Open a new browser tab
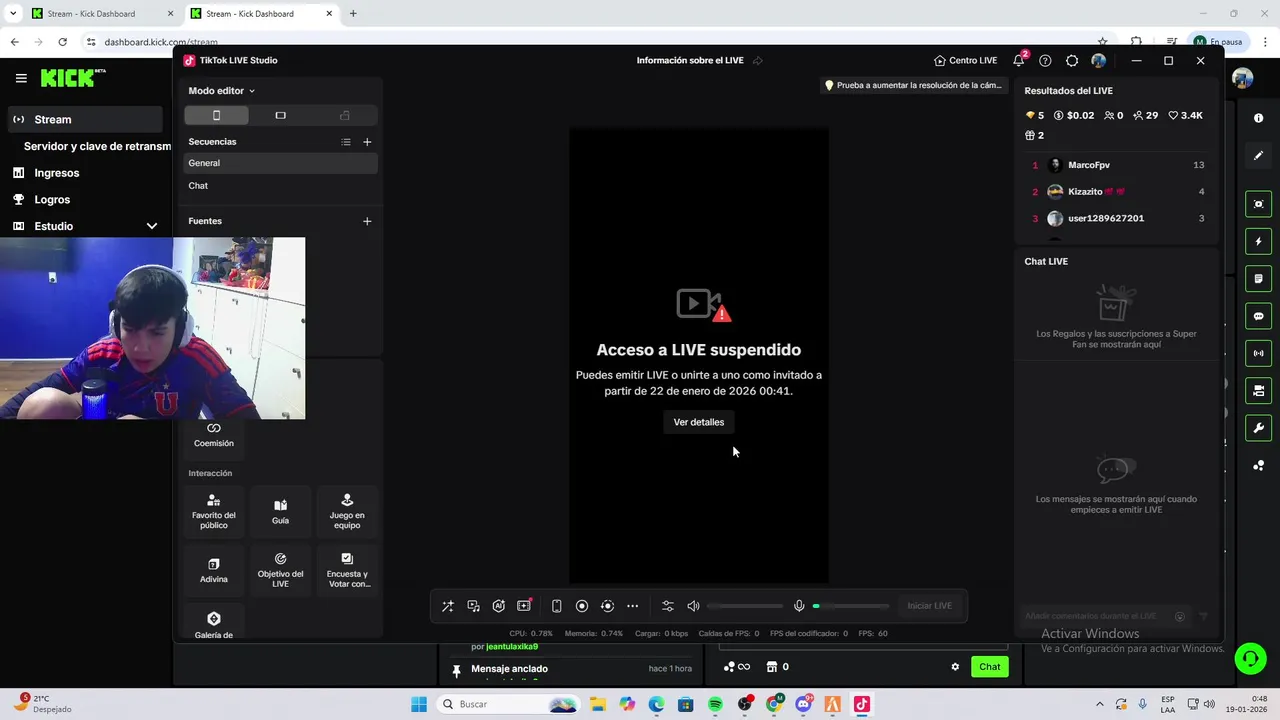 click(353, 14)
